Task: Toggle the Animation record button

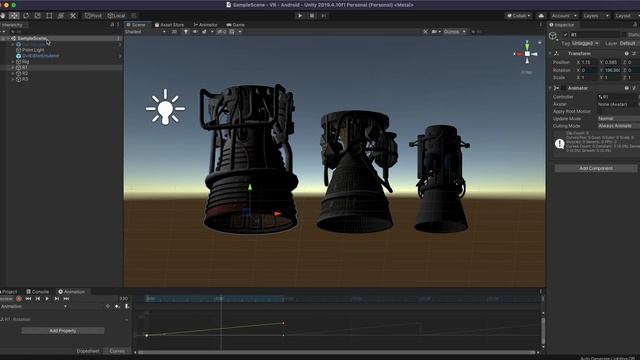Action: tap(19, 299)
